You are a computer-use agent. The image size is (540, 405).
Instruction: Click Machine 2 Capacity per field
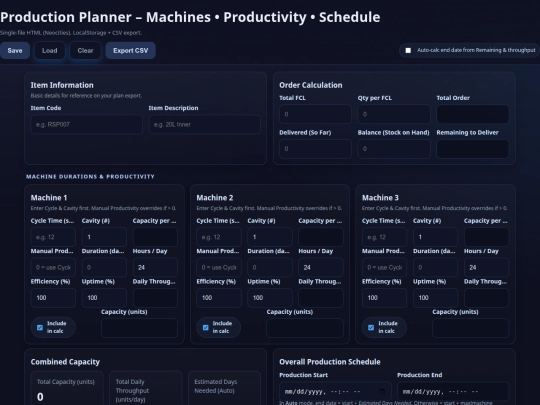[x=321, y=237]
